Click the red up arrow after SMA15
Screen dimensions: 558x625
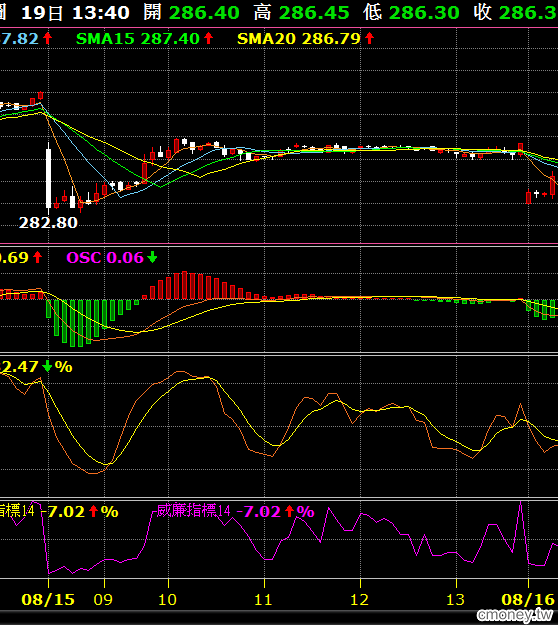click(208, 38)
